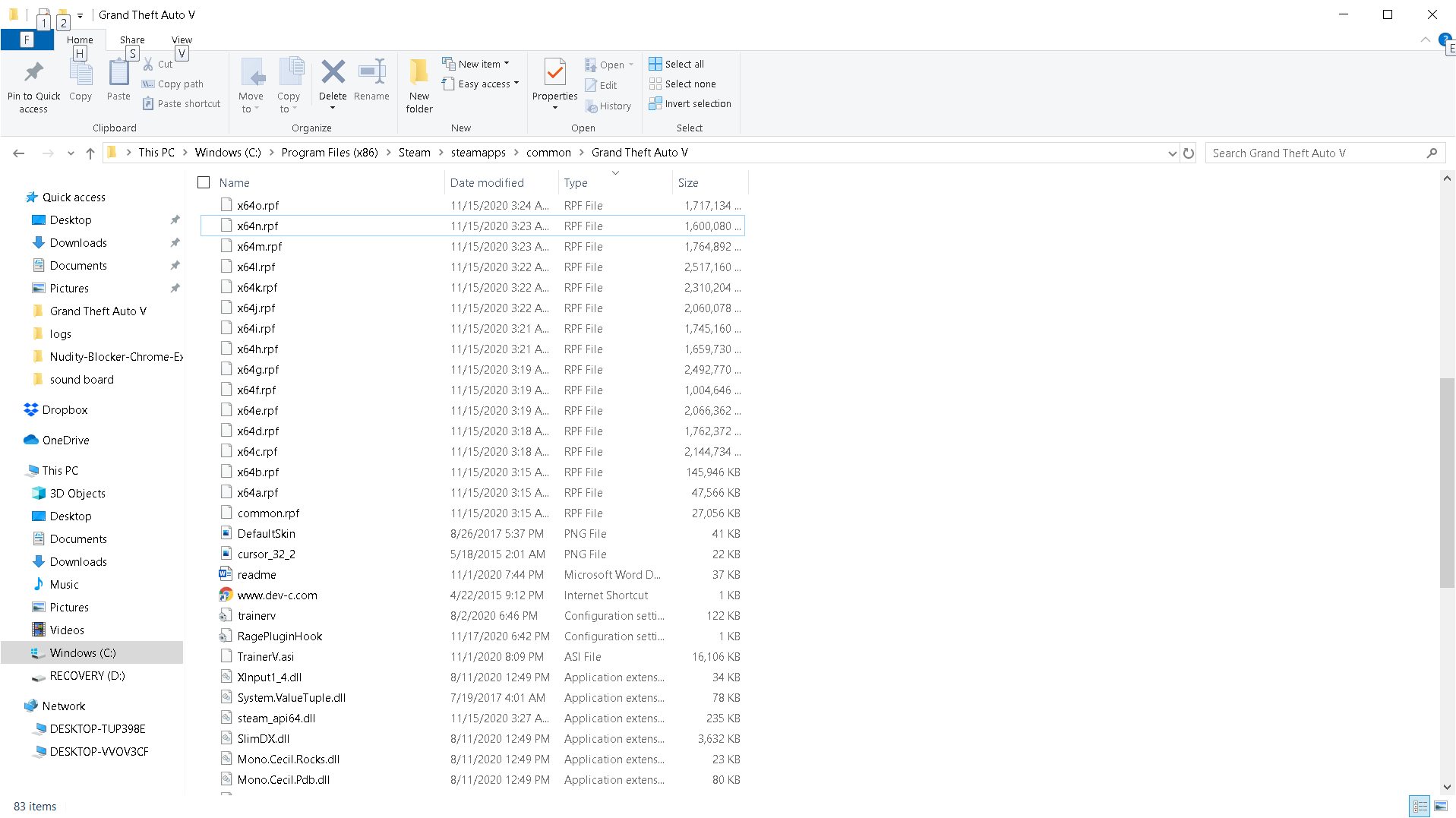Sort by the Size column header
This screenshot has height=818, width=1456.
710,182
